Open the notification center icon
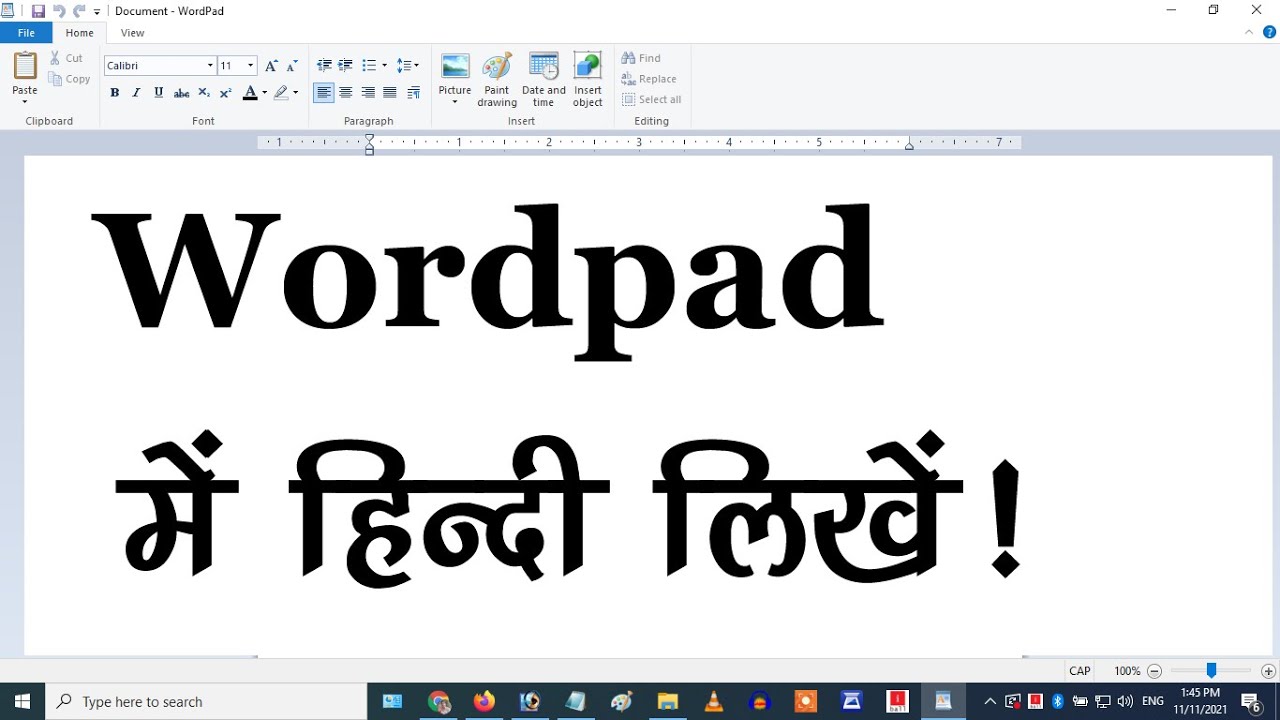The width and height of the screenshot is (1280, 720). tap(1251, 702)
